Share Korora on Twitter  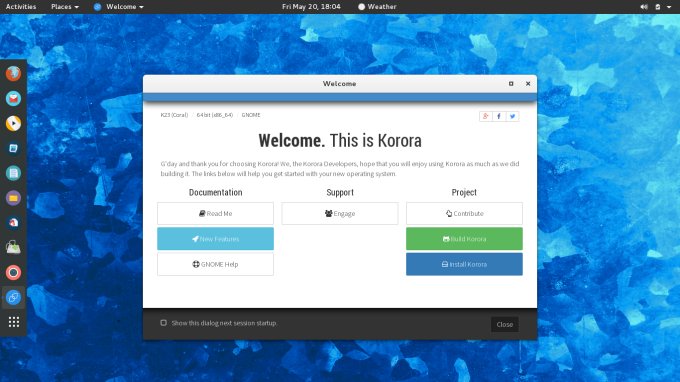click(x=513, y=116)
